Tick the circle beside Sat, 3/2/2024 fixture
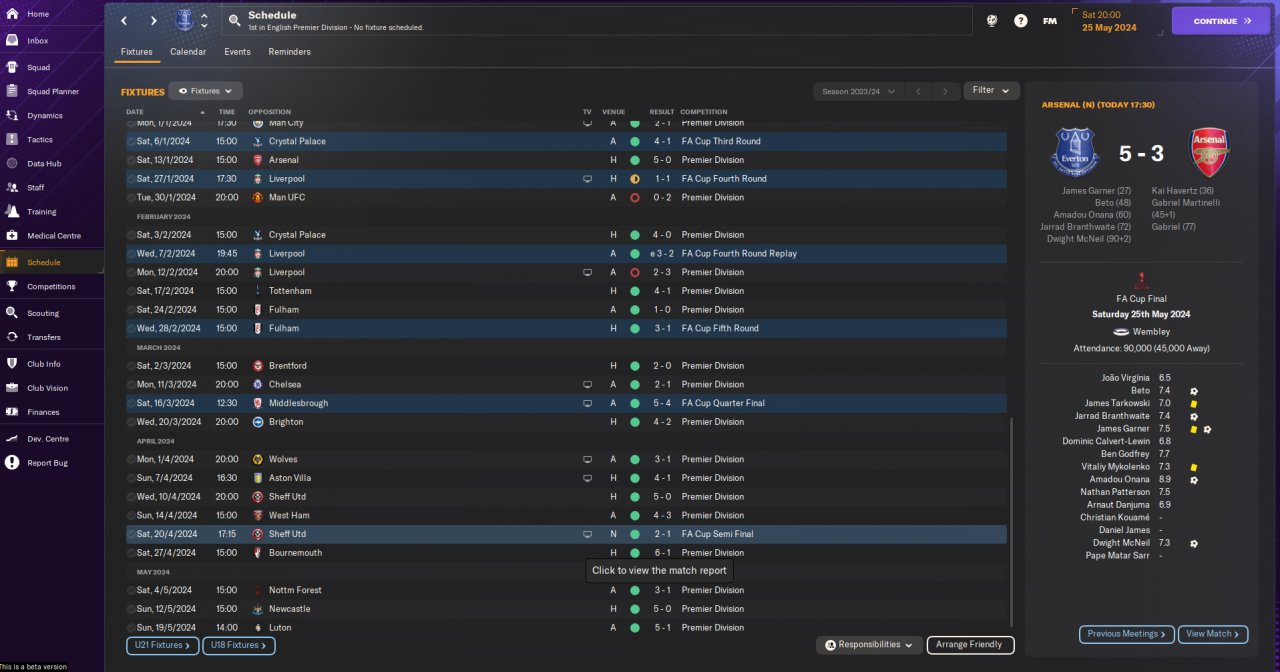 coord(131,235)
